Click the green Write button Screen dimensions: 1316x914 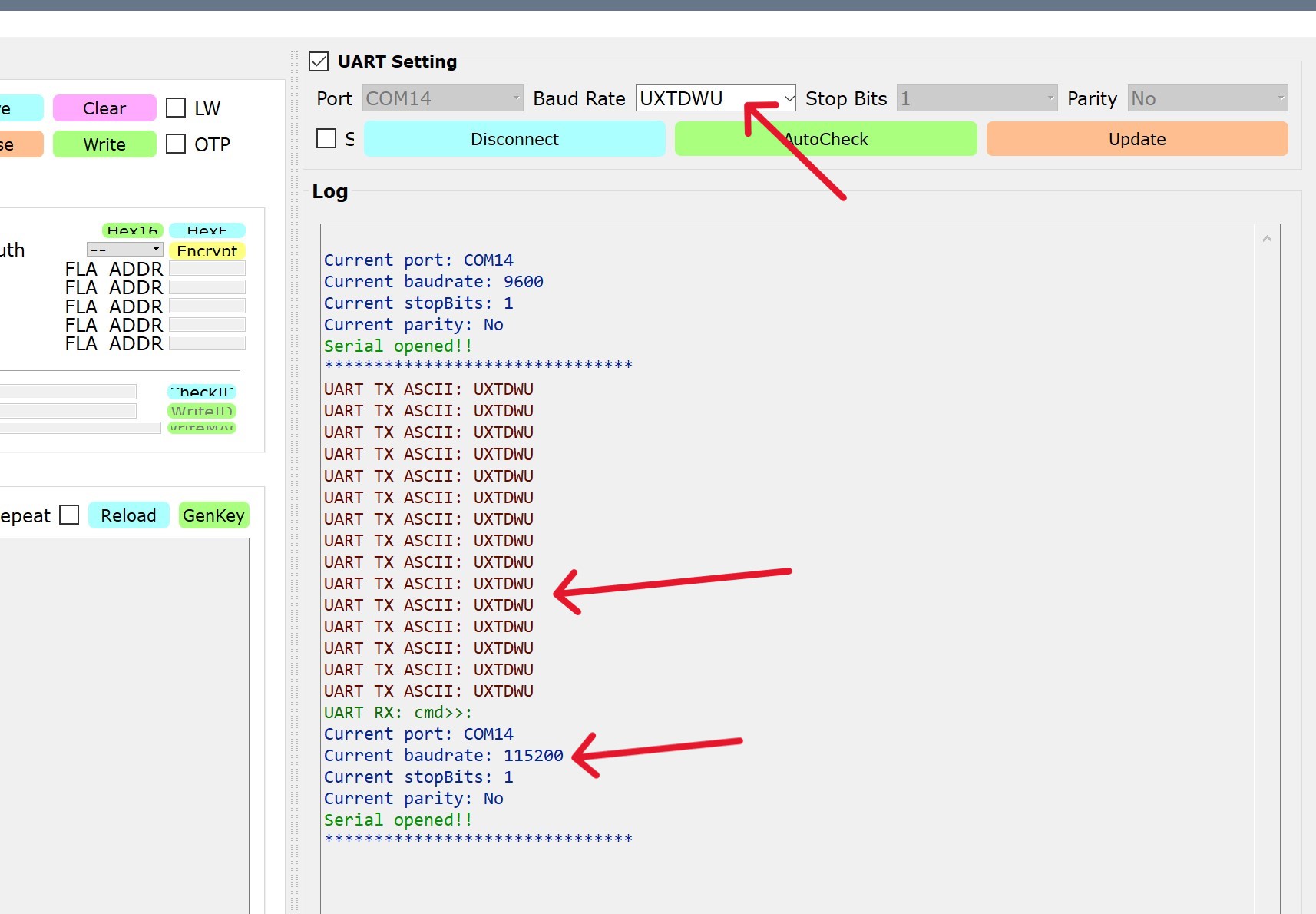click(x=104, y=144)
